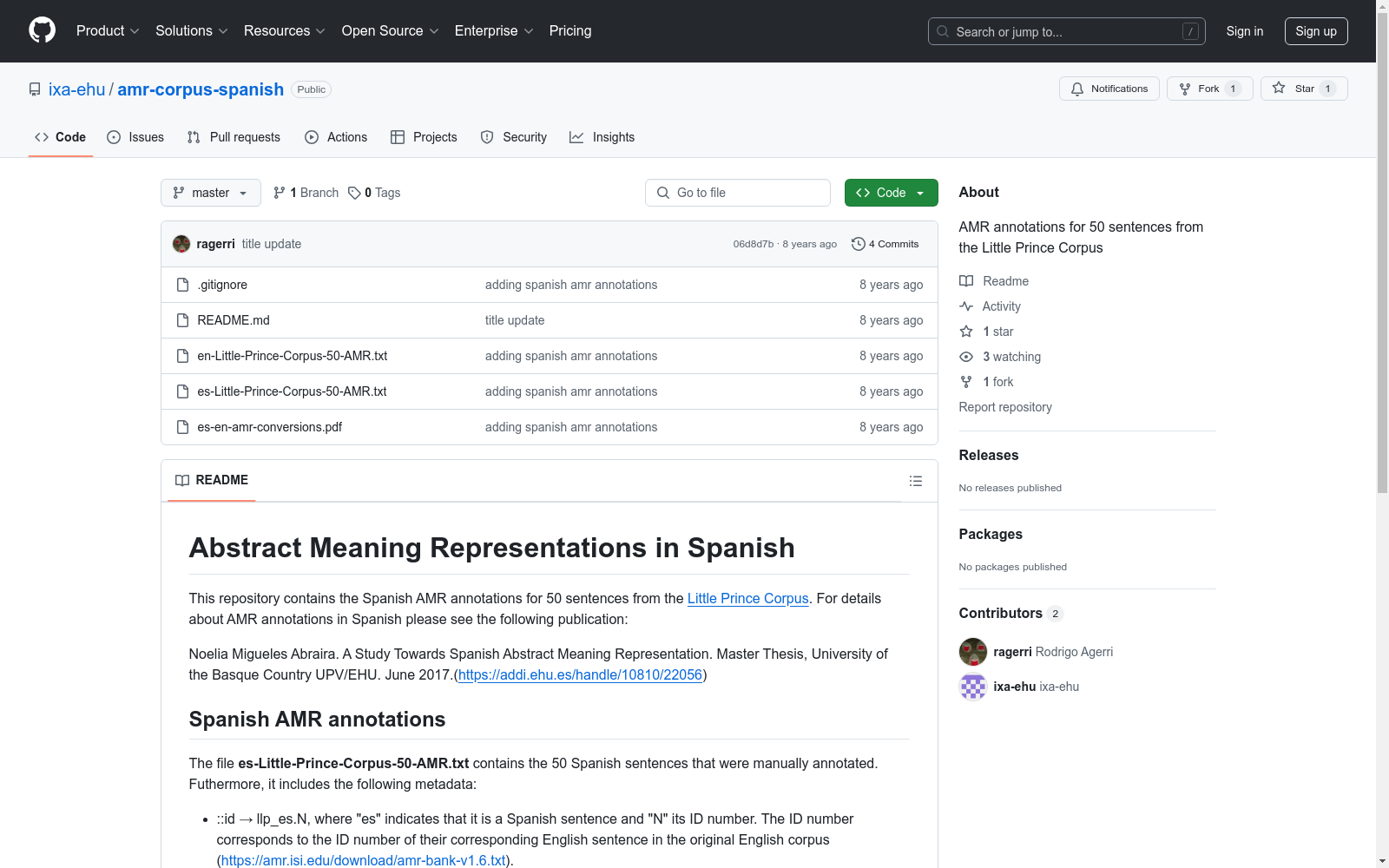This screenshot has height=868, width=1389.
Task: Expand the Enterprise menu
Action: click(494, 31)
